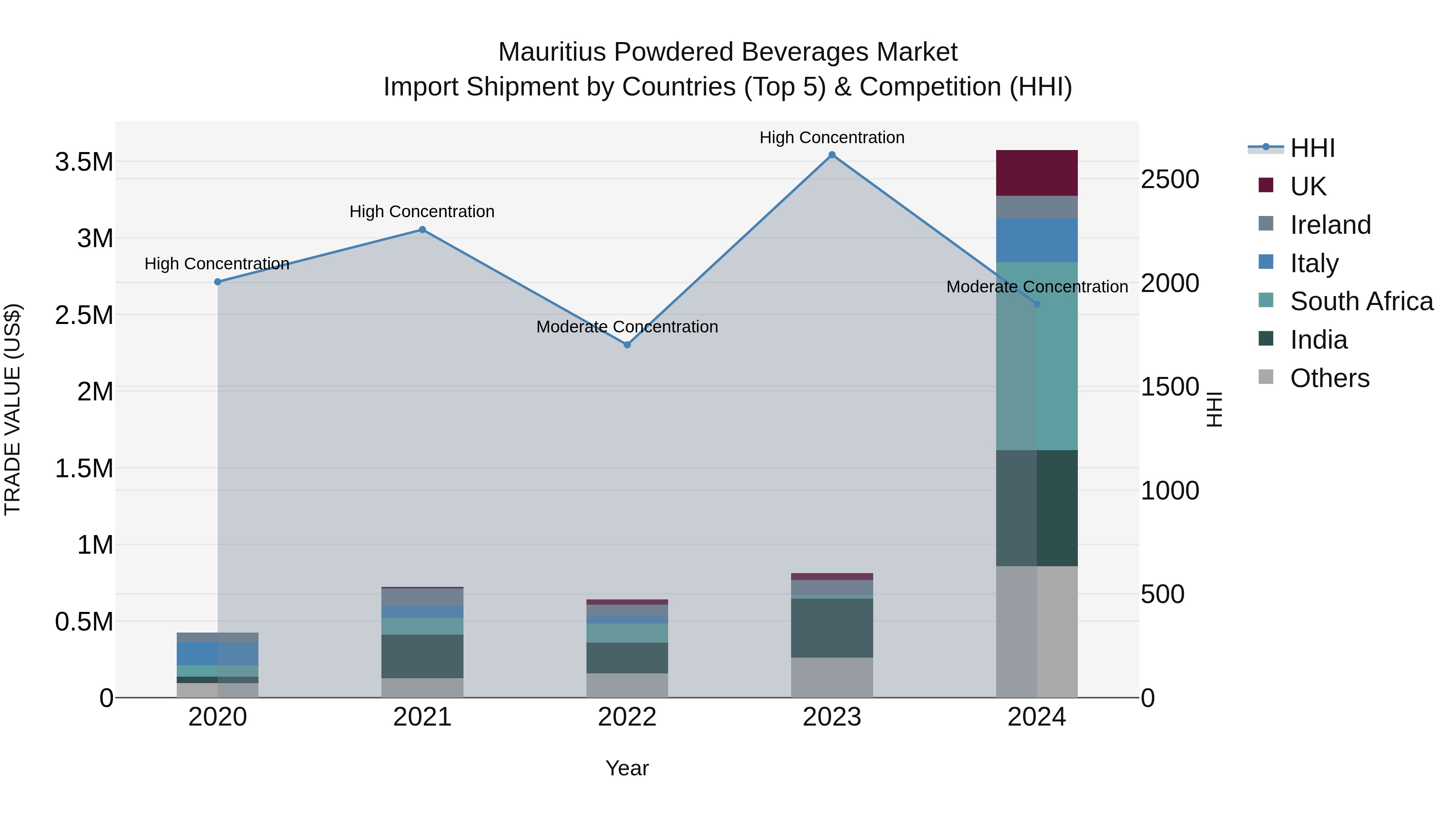Screen dimensions: 1456x819
Task: Click the 2024 Moderate Concentration annotation
Action: [1037, 287]
